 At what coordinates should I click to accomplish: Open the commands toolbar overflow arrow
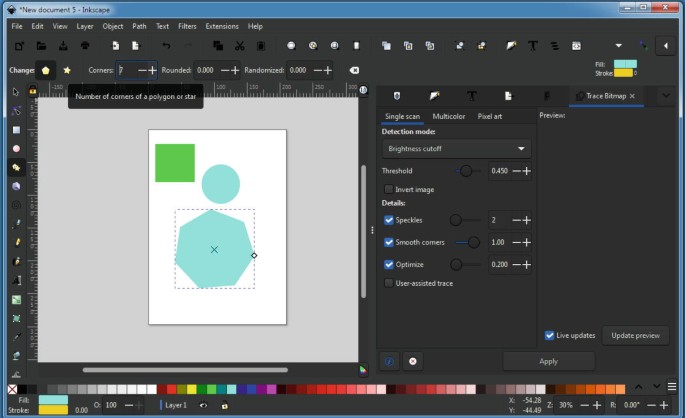tap(619, 45)
